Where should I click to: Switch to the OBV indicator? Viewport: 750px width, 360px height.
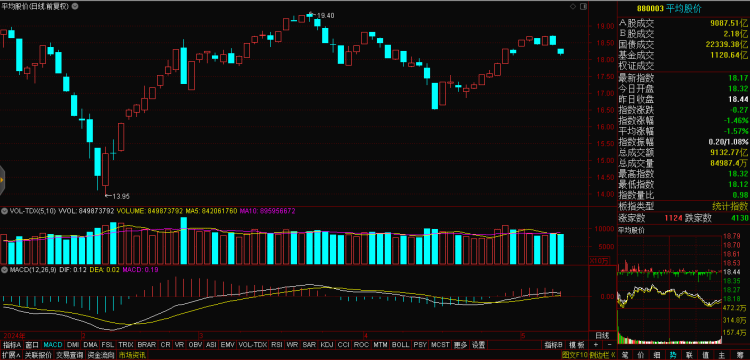[195, 344]
